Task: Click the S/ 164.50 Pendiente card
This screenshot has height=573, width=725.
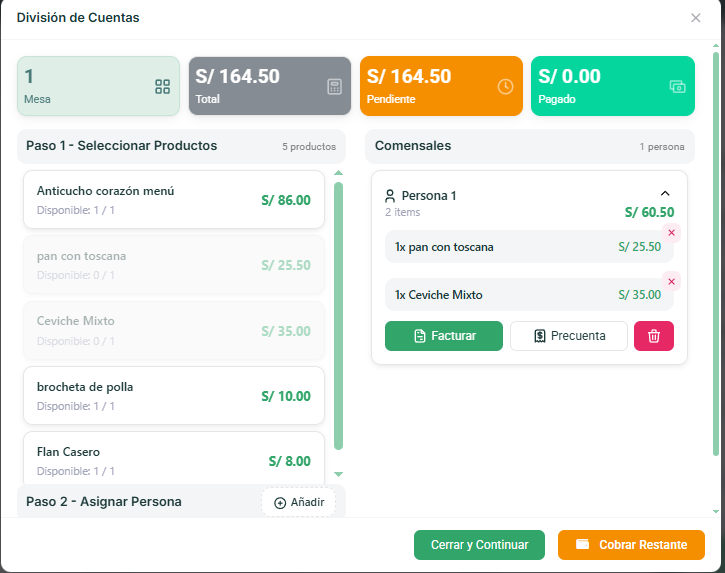Action: pos(442,86)
